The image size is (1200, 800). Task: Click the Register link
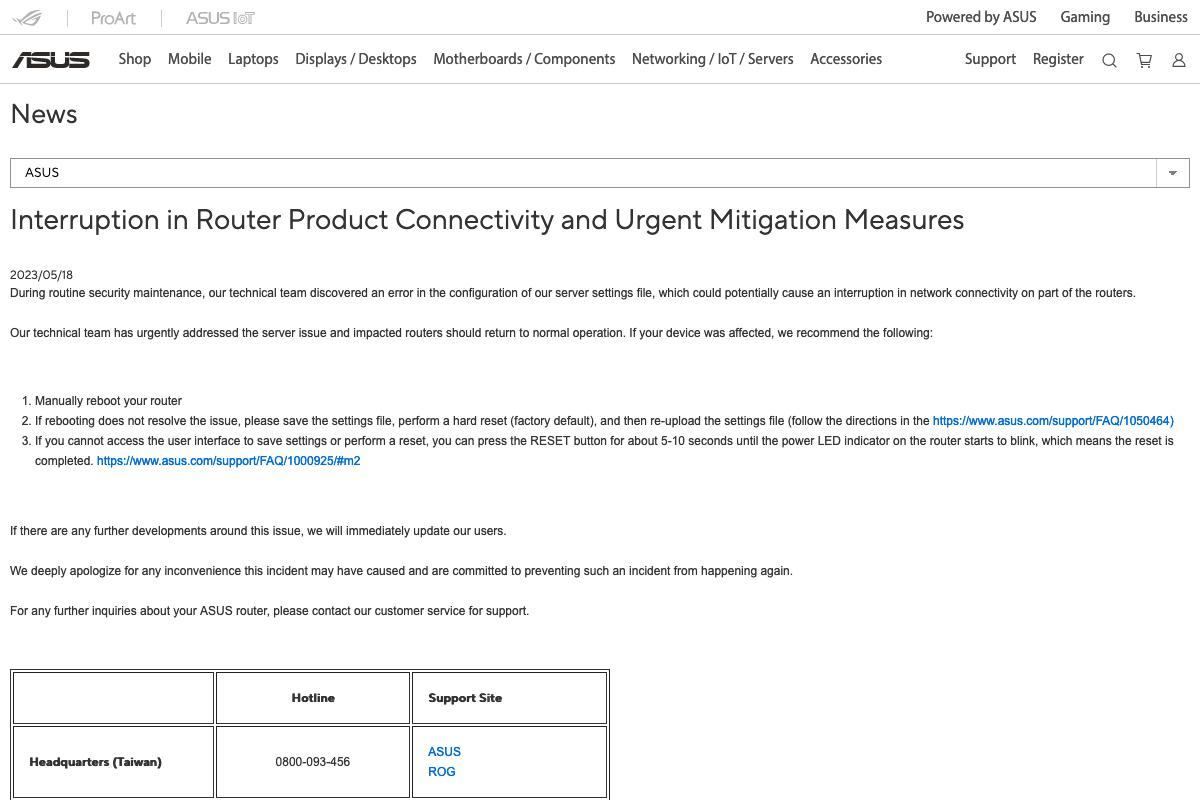click(1058, 59)
